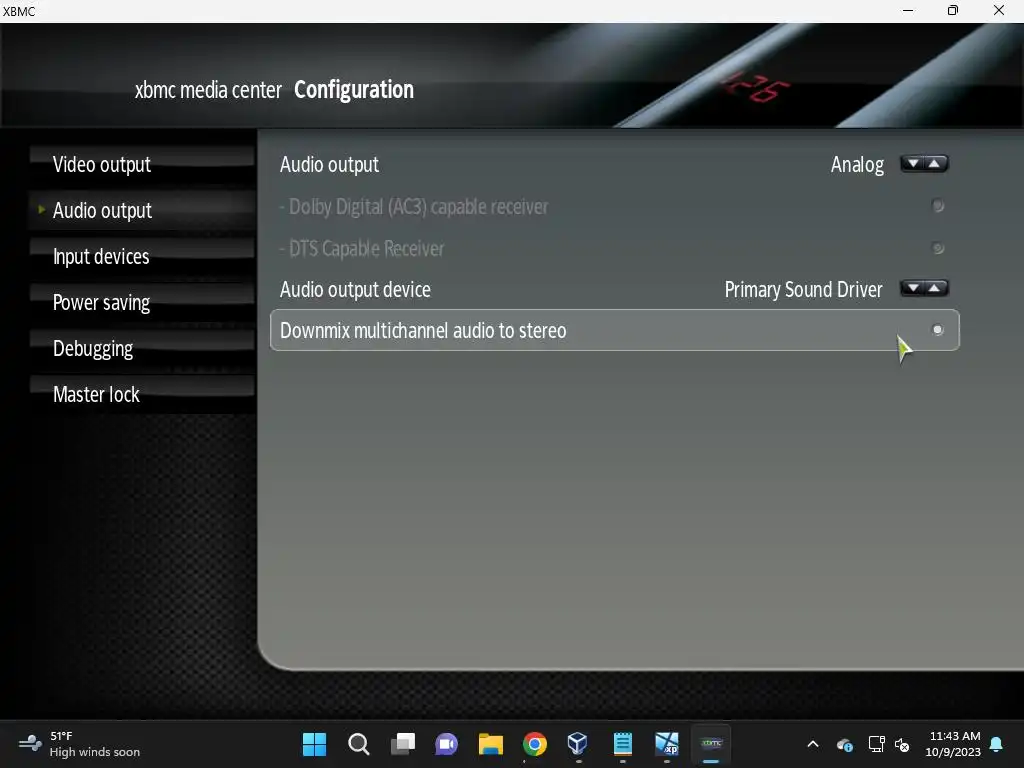The width and height of the screenshot is (1024, 768).
Task: Click the Audio output device setting label
Action: (355, 289)
